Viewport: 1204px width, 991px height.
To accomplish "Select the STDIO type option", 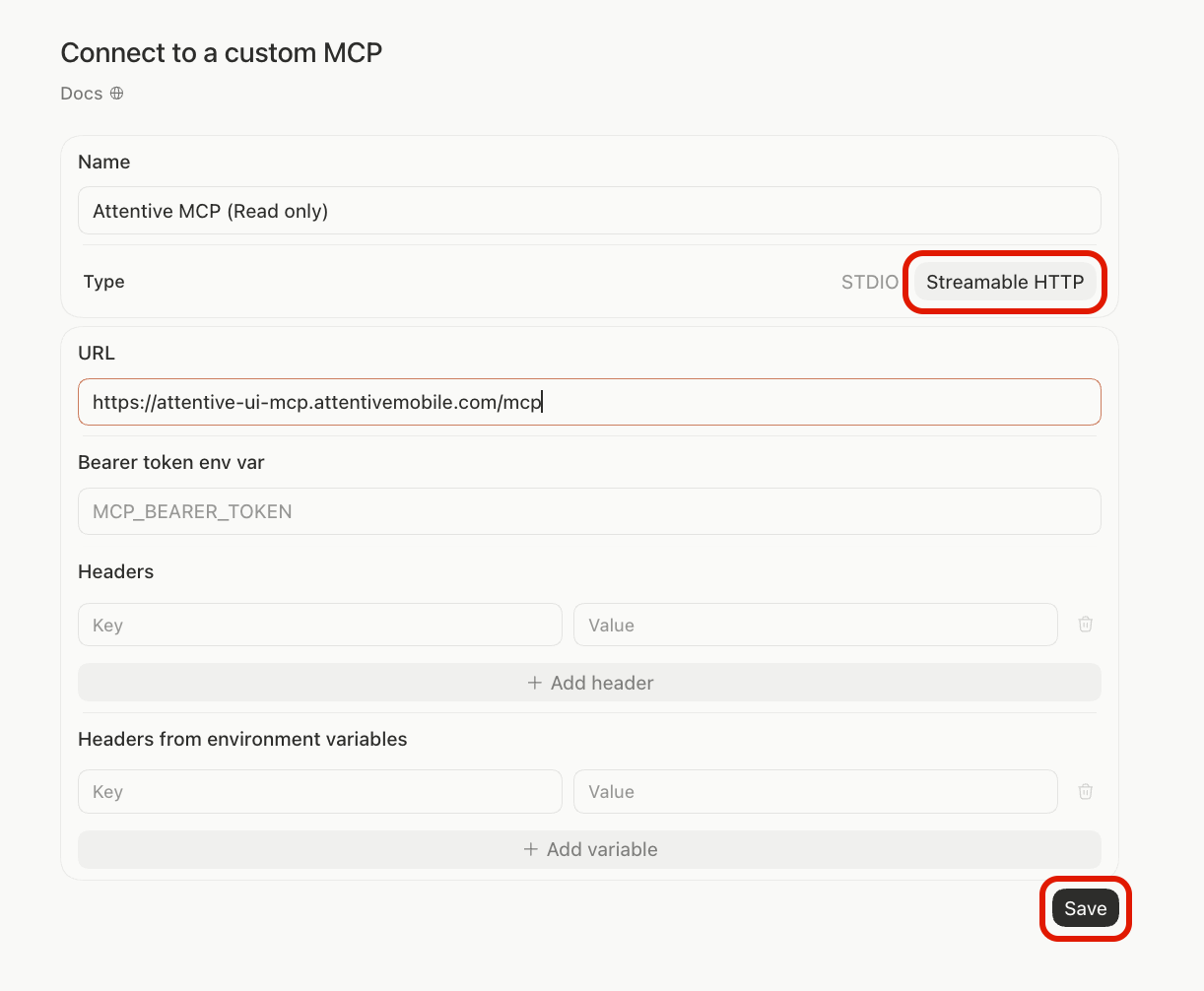I will [x=870, y=282].
